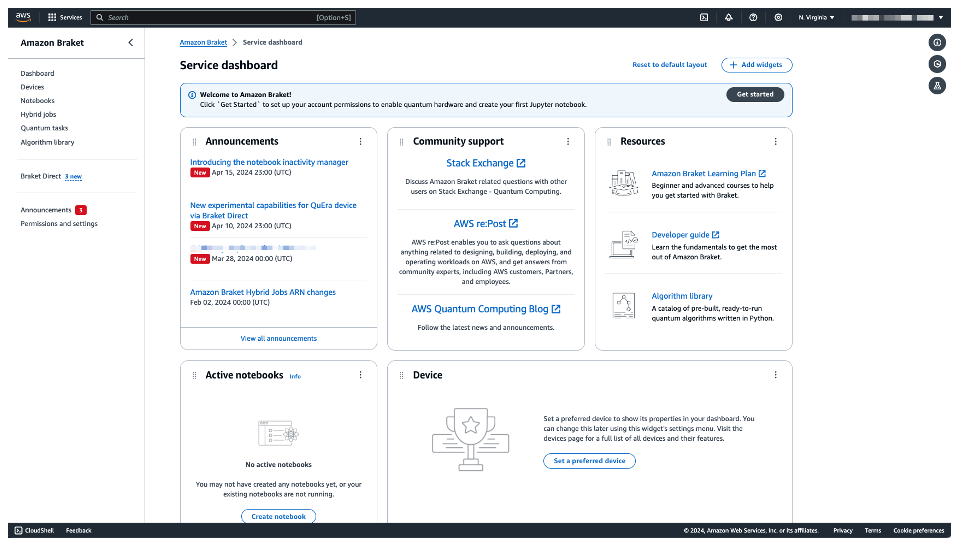This screenshot has height=546, width=958.
Task: Grab the Community support widget drag handle
Action: tap(401, 142)
